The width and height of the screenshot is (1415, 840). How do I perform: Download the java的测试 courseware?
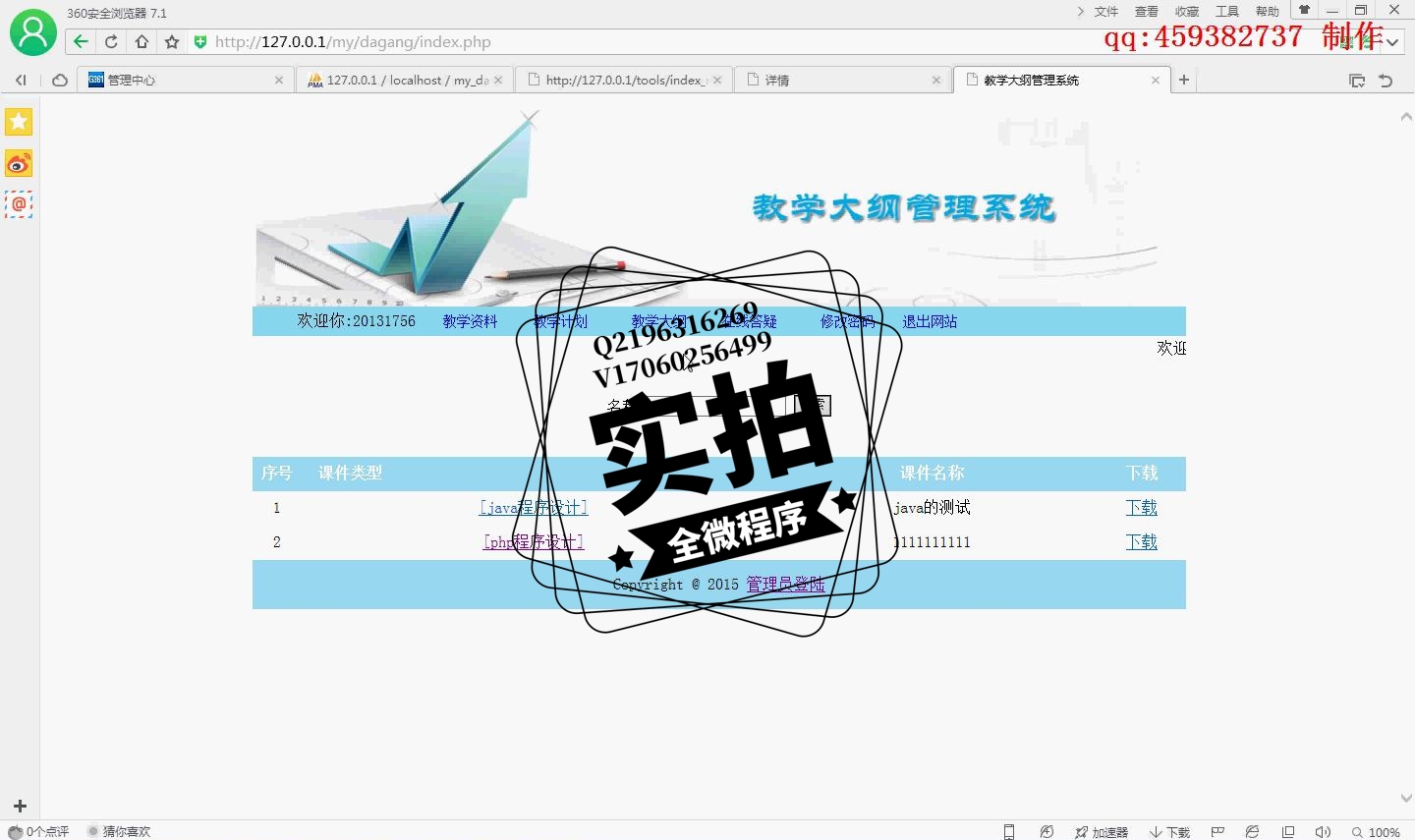(1142, 507)
